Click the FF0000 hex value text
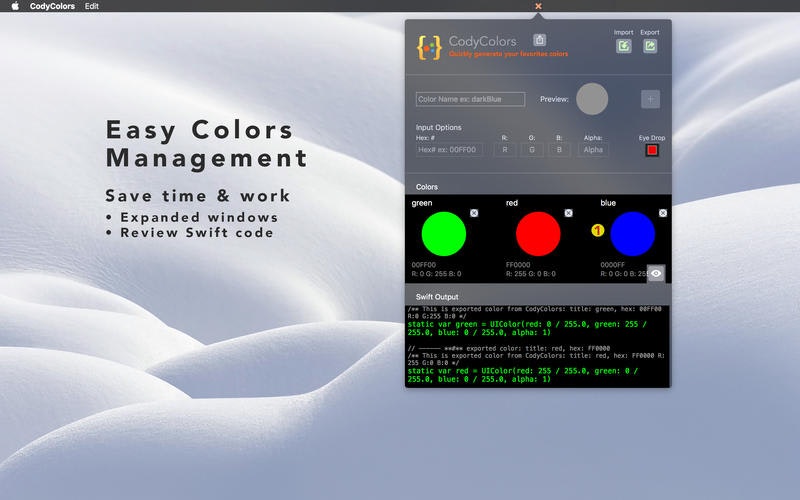Image resolution: width=800 pixels, height=500 pixels. click(518, 265)
